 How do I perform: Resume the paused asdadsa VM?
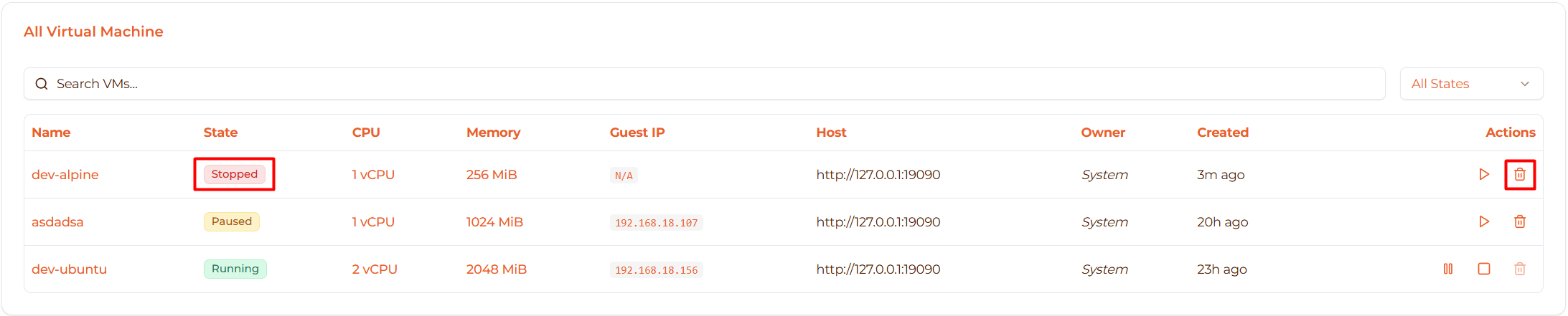tap(1484, 221)
